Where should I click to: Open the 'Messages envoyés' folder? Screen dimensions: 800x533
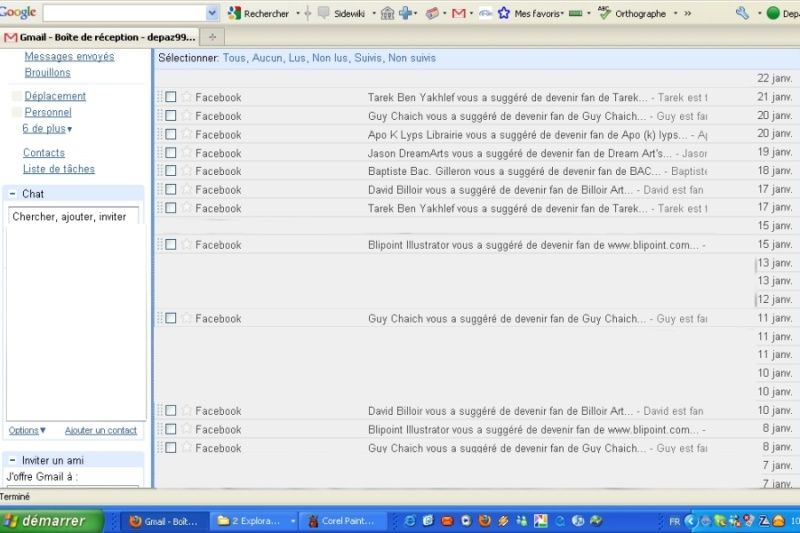click(69, 57)
